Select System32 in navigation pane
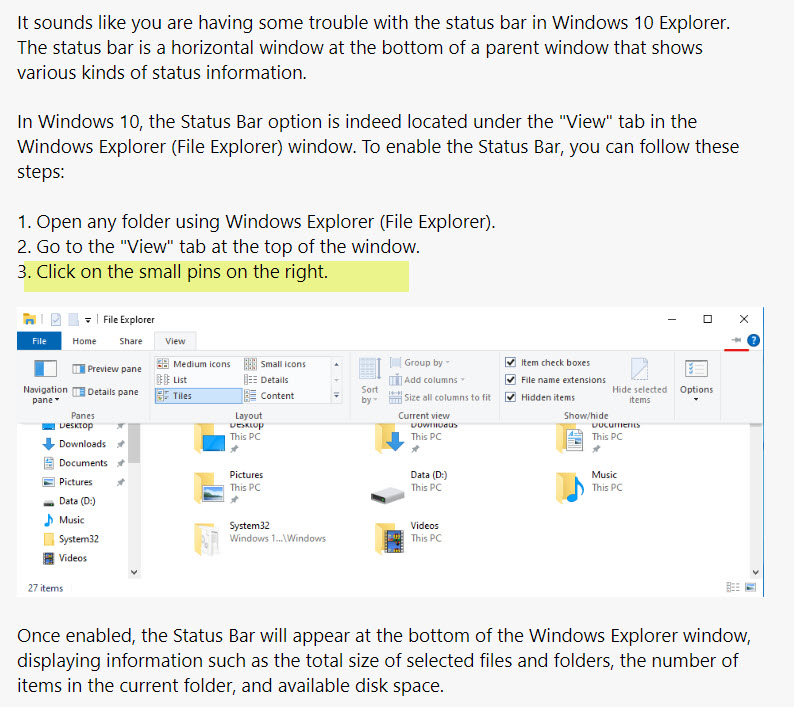Viewport: 794px width, 707px height. click(x=71, y=539)
